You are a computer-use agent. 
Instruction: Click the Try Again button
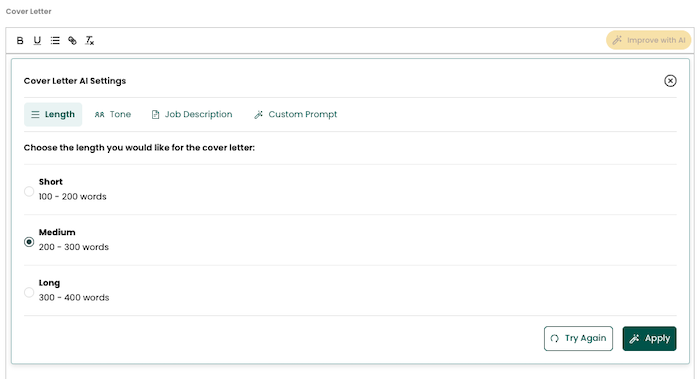(x=578, y=338)
